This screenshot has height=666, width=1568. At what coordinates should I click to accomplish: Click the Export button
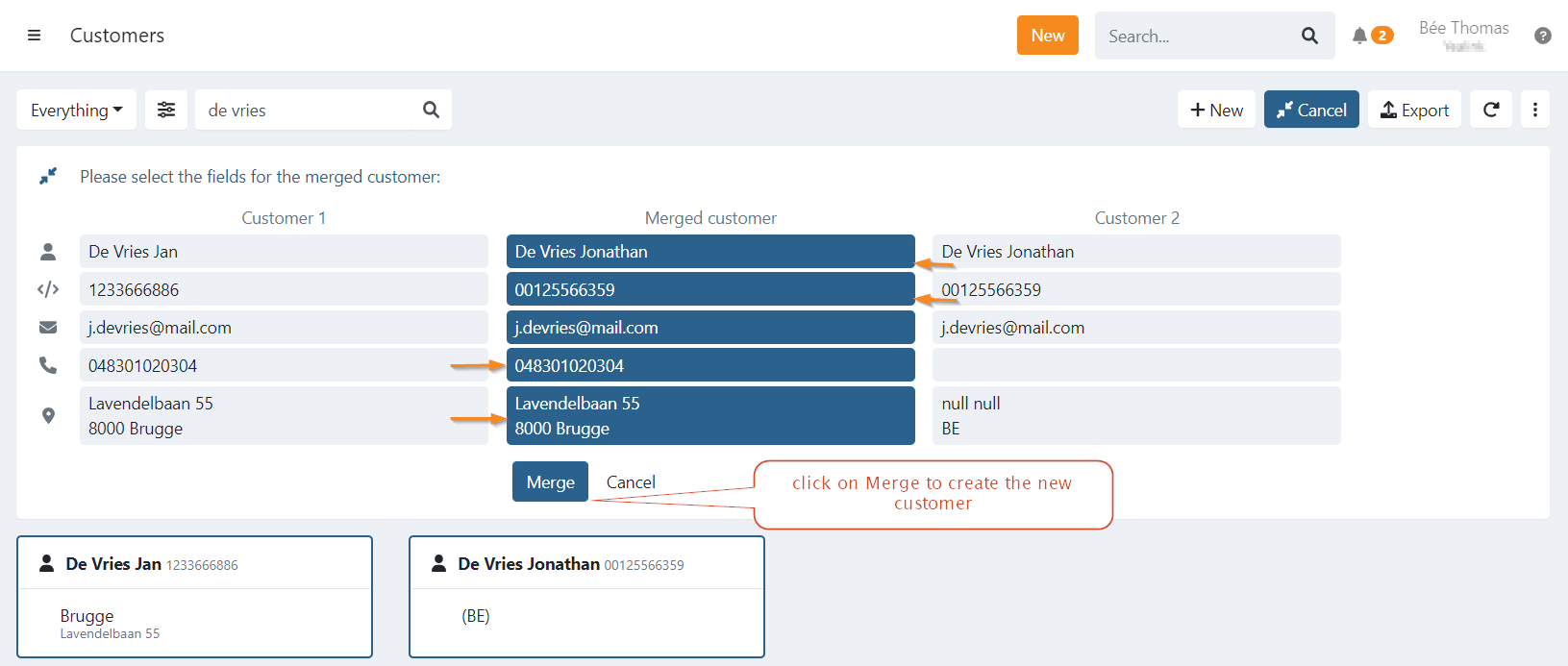1414,110
